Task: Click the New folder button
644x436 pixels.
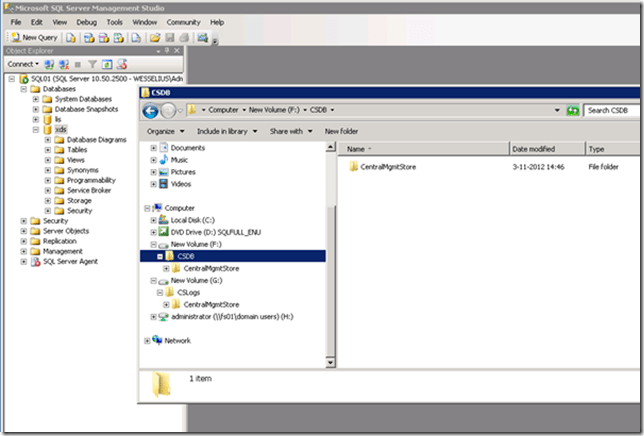Action: [x=341, y=131]
